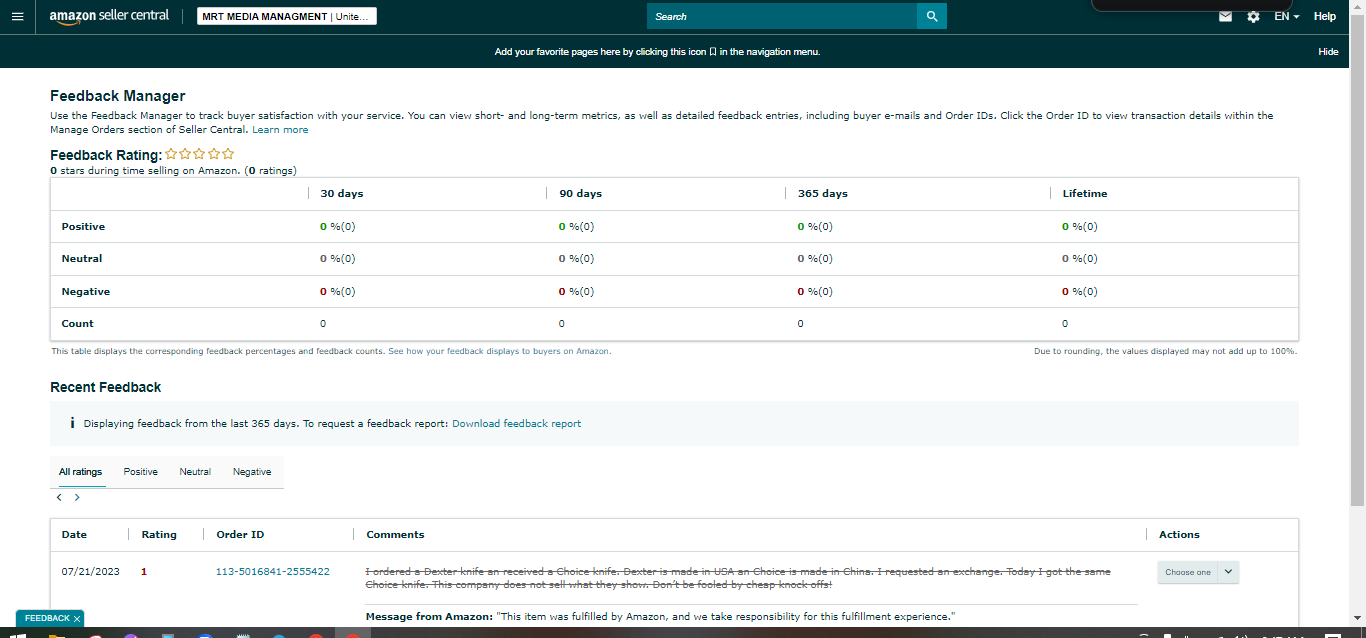Image resolution: width=1366 pixels, height=638 pixels.
Task: Click the Rating column header
Action: (159, 535)
